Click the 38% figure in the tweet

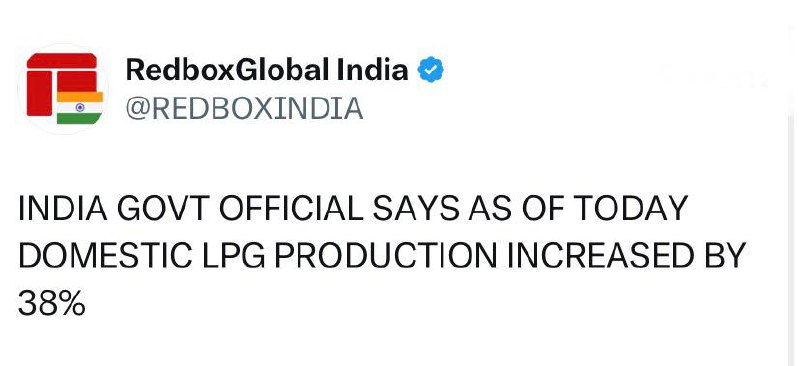(x=52, y=304)
